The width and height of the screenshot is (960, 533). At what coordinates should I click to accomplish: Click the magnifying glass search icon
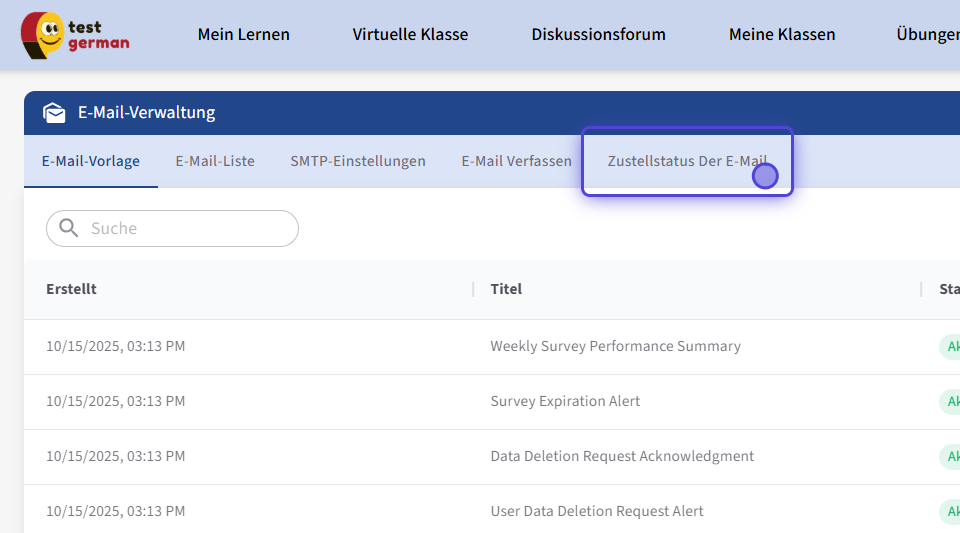point(69,228)
